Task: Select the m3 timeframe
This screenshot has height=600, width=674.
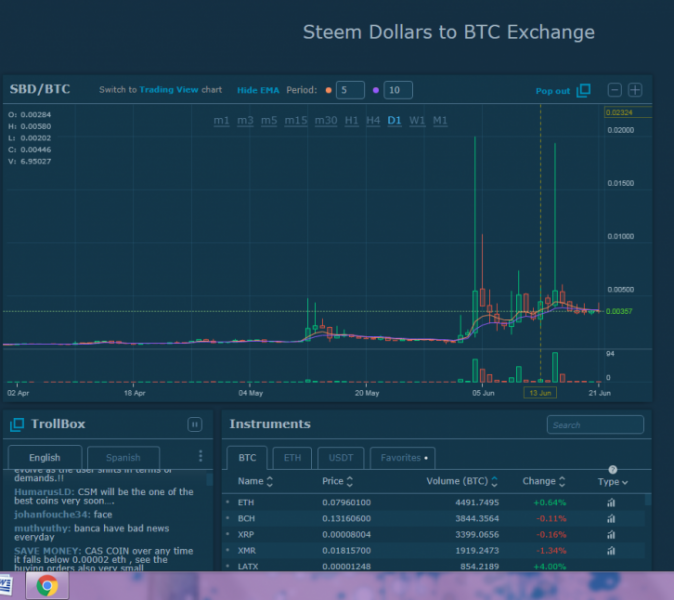Action: point(245,121)
